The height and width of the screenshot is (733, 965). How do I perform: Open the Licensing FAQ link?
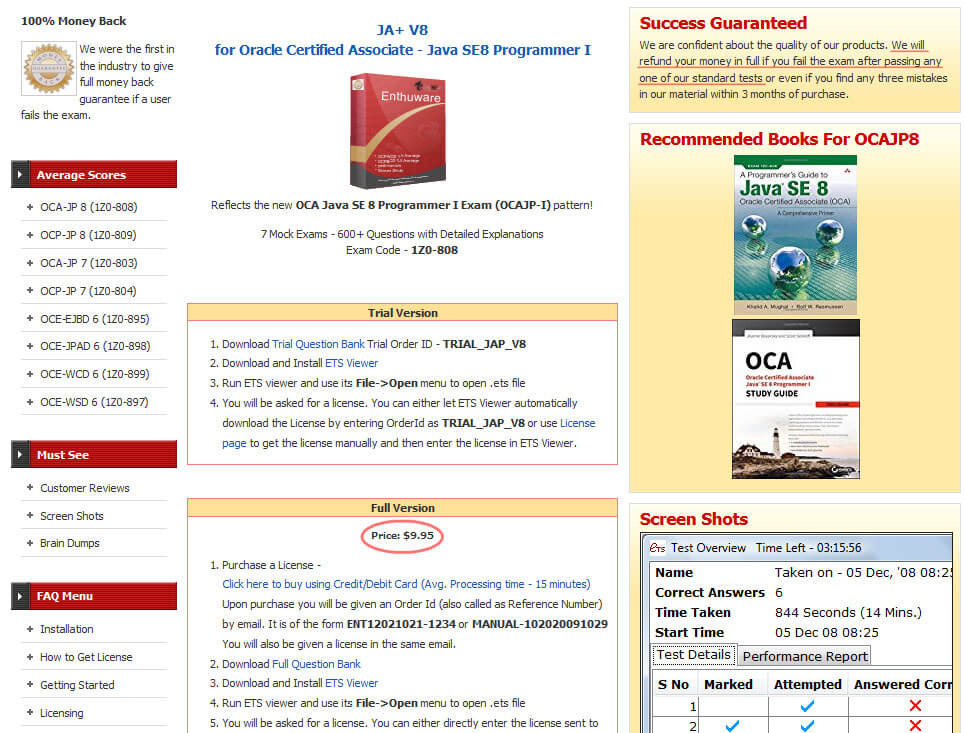coord(62,713)
